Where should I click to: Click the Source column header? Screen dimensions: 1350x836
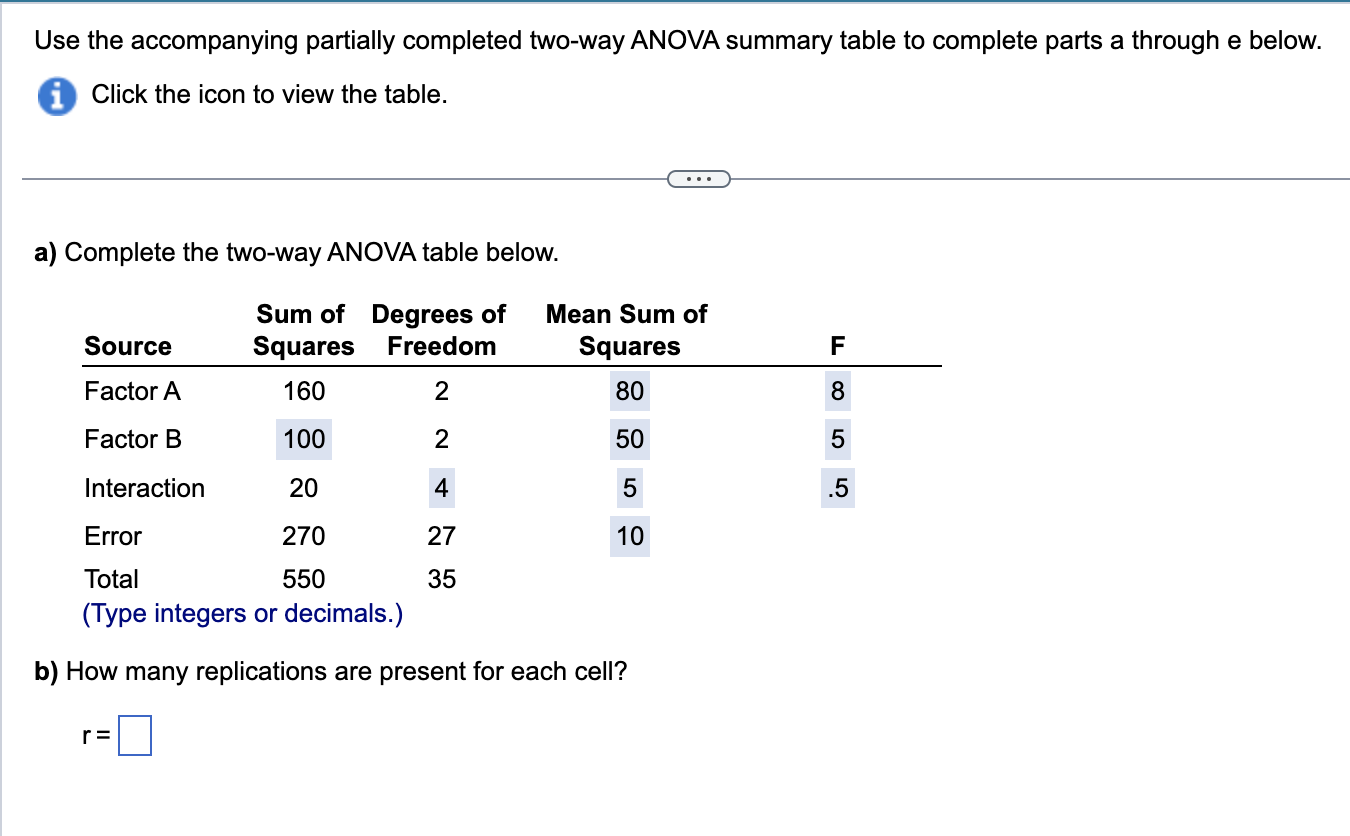(x=128, y=346)
